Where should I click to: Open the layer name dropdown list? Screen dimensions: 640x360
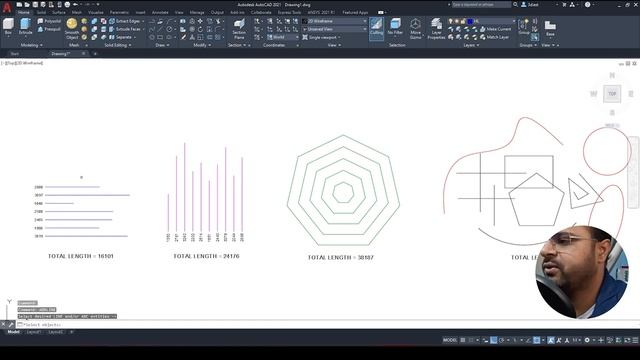pos(495,21)
